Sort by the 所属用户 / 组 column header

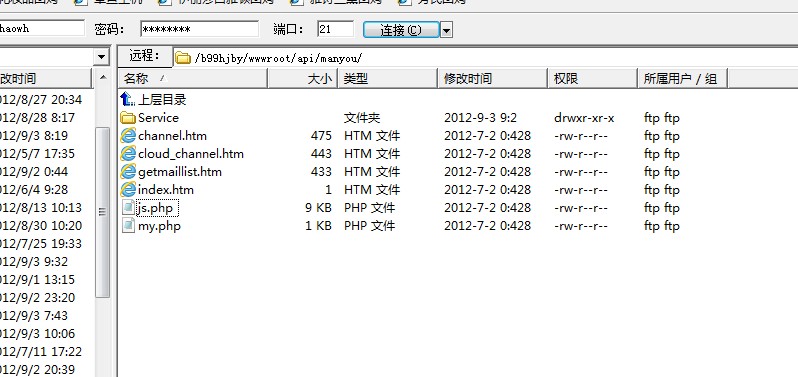click(682, 79)
